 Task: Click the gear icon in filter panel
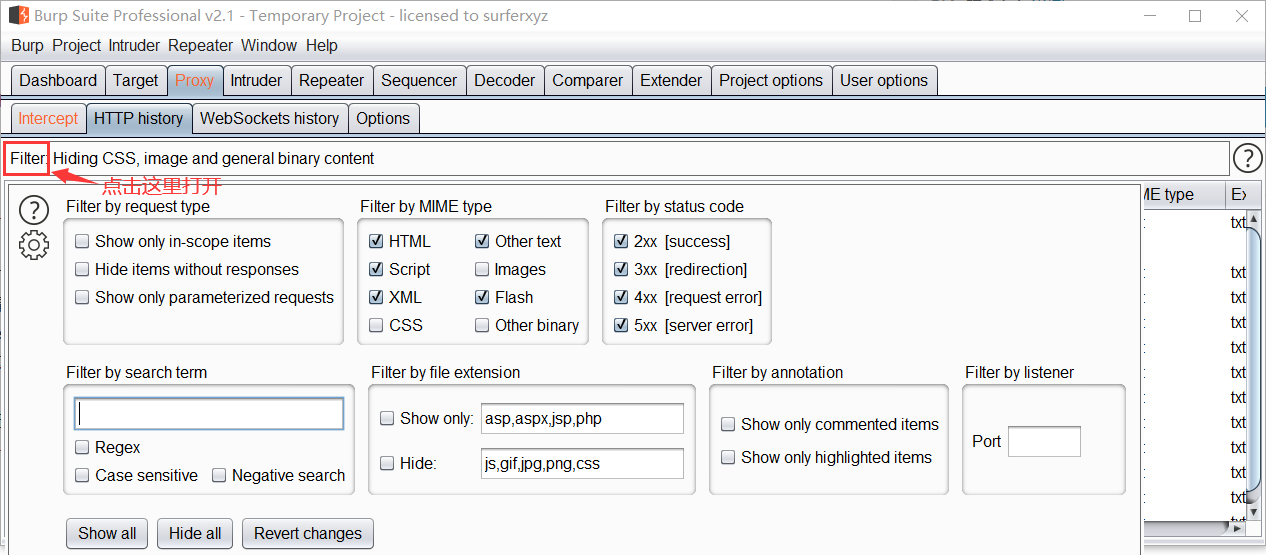point(34,244)
